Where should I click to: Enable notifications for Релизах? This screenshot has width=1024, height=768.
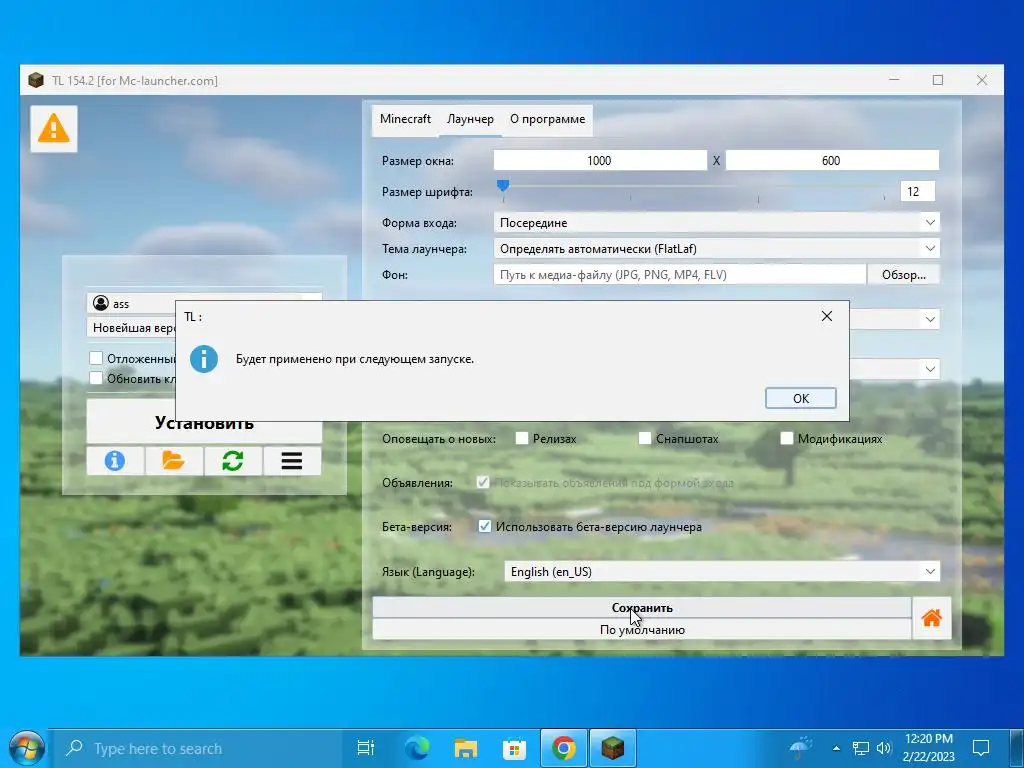click(522, 438)
